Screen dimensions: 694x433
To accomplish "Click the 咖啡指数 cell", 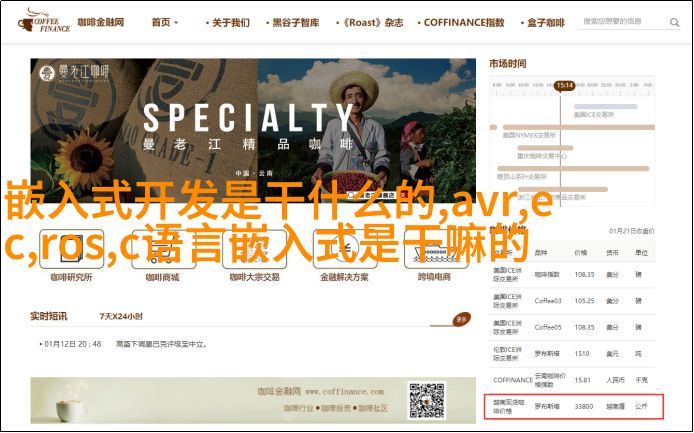I will (547, 274).
